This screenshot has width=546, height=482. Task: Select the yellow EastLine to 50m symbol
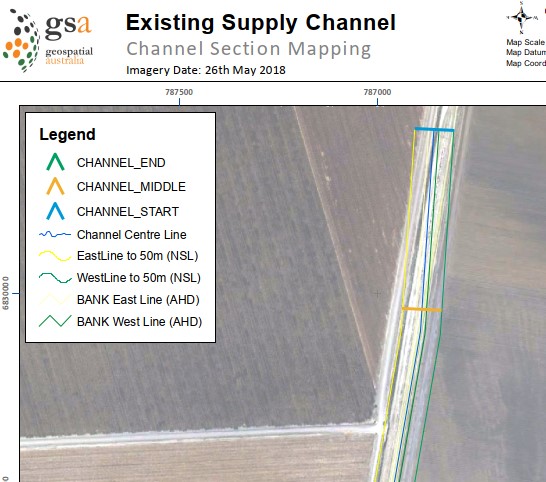tap(55, 256)
